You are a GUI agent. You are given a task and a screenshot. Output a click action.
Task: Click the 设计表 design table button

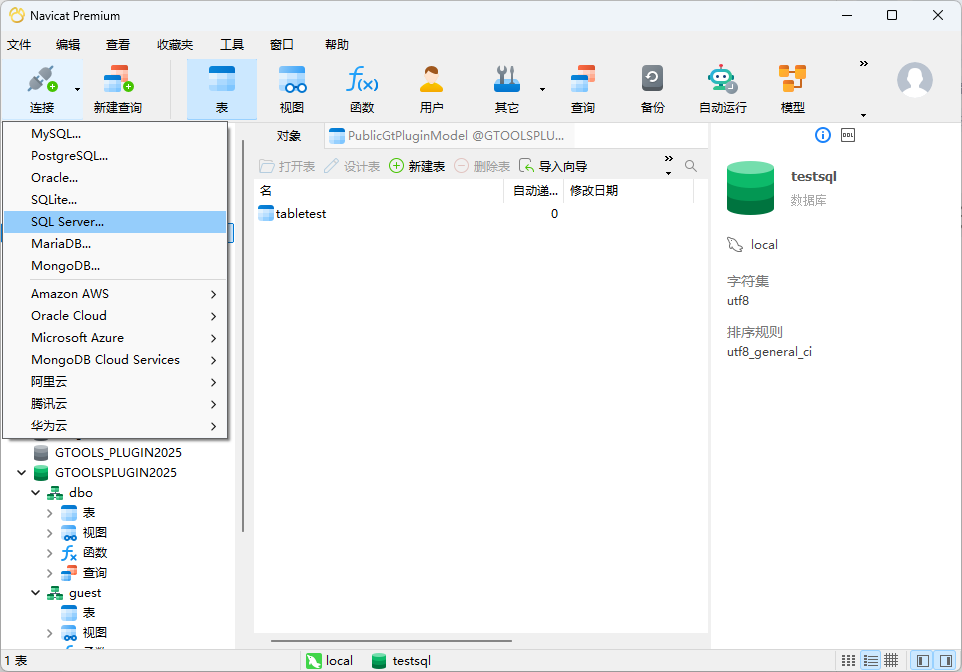pyautogui.click(x=352, y=166)
